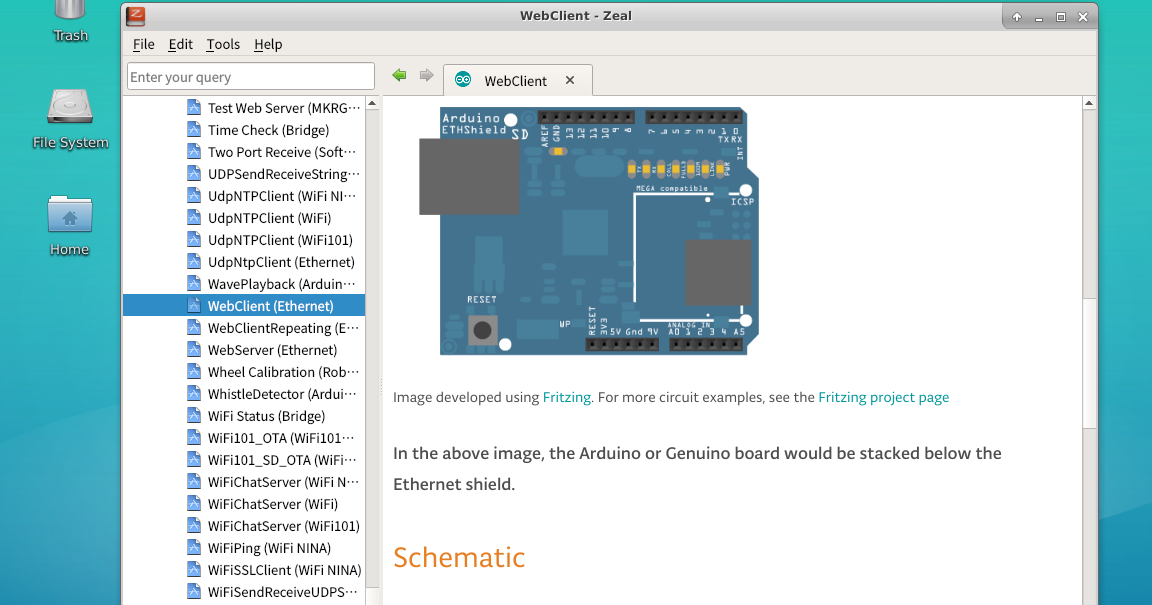Image resolution: width=1152 pixels, height=605 pixels.
Task: Click the back navigation arrow
Action: pyautogui.click(x=399, y=74)
